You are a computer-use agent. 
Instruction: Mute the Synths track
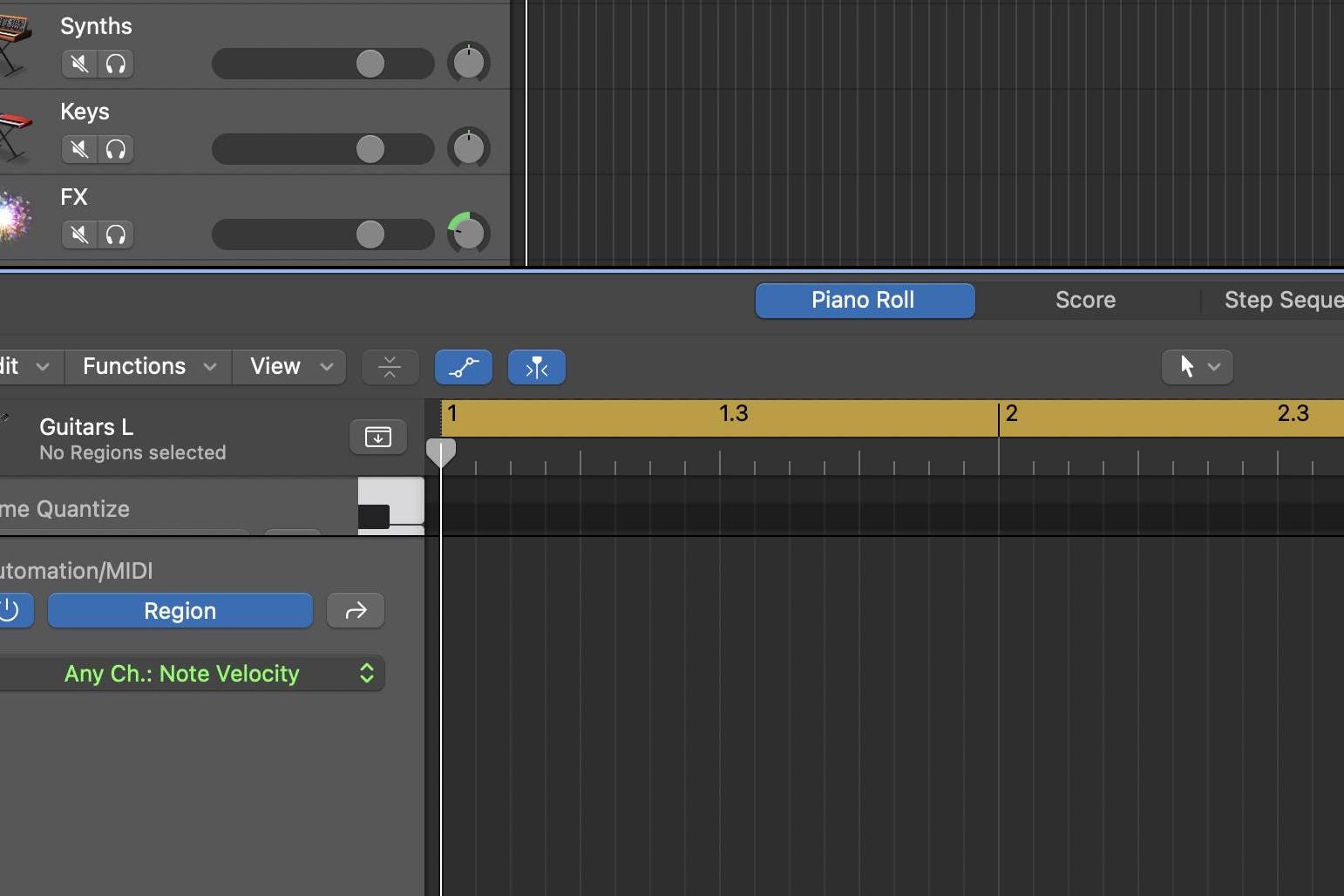point(79,64)
